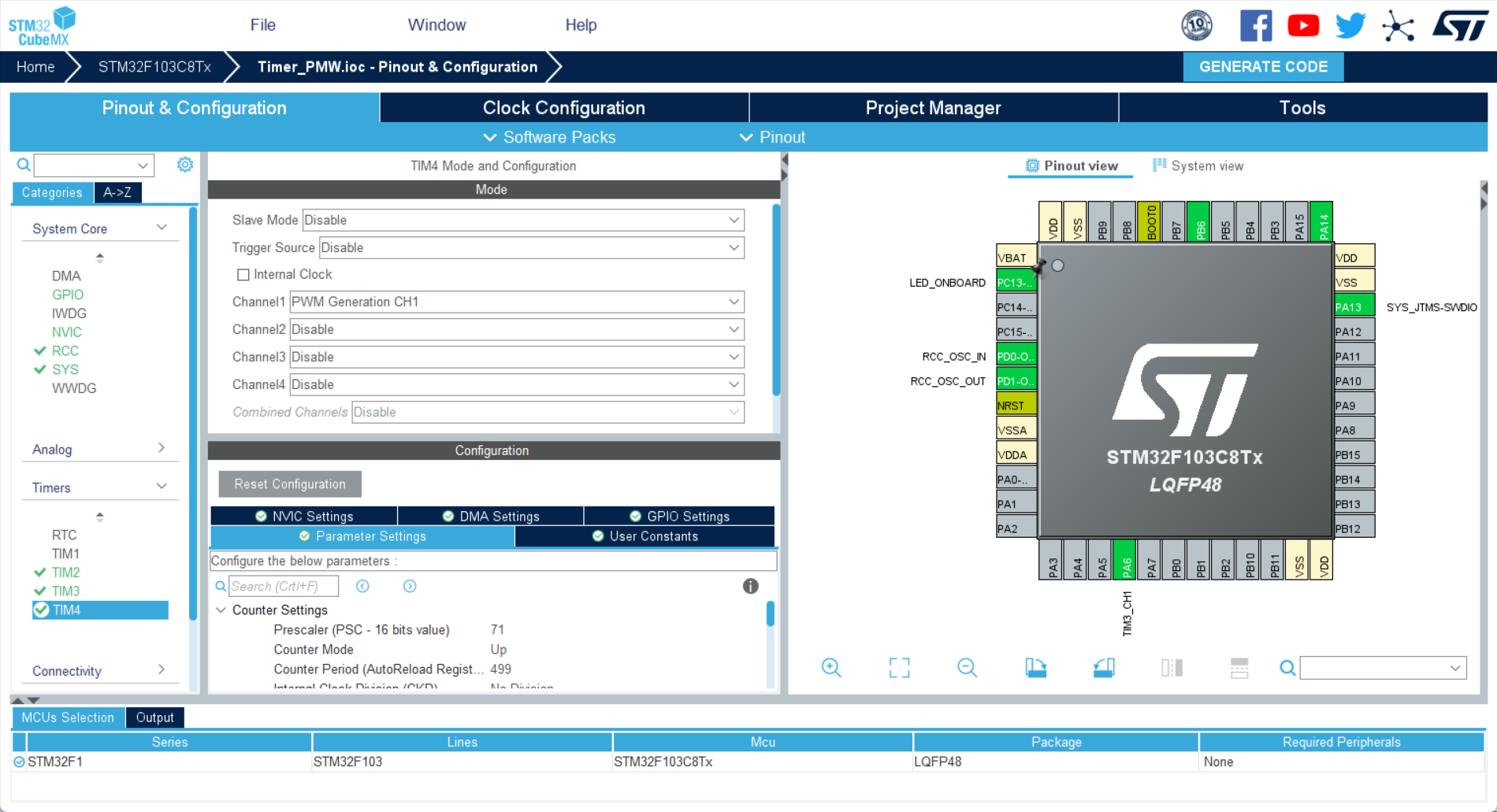Select TIM2 in the Timers list

coord(65,573)
